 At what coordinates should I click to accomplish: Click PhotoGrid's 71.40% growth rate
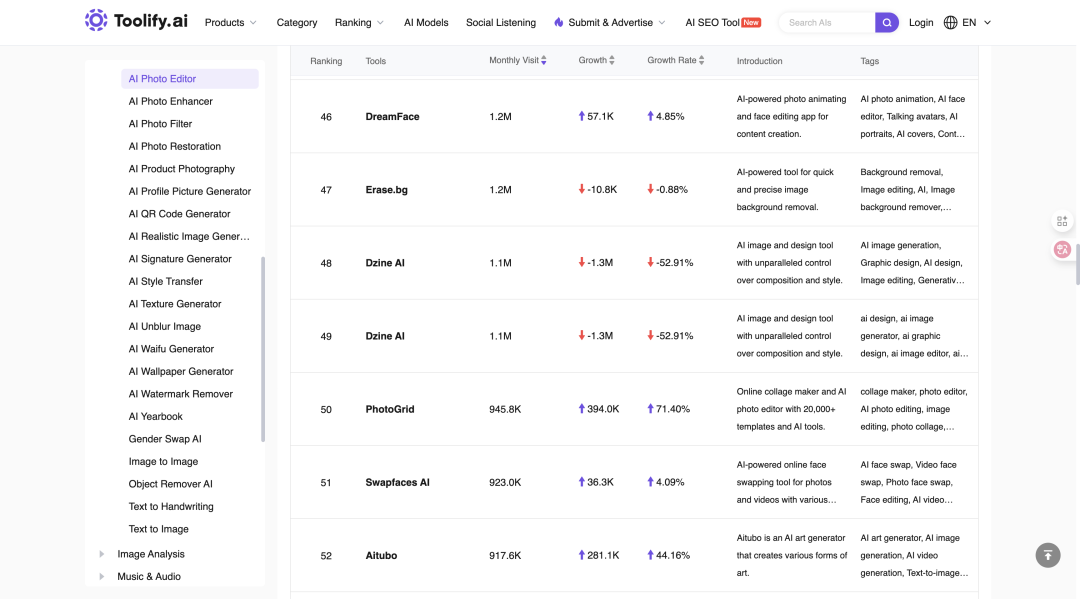pos(668,409)
